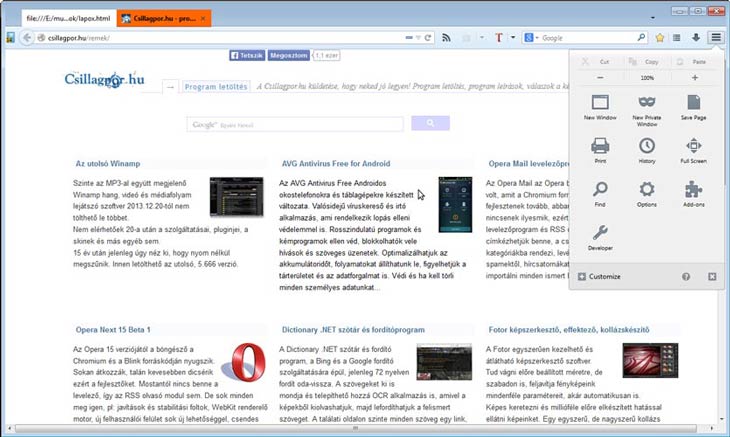Click the AVG Android phone thumbnail
This screenshot has height=437, width=730.
pyautogui.click(x=455, y=204)
